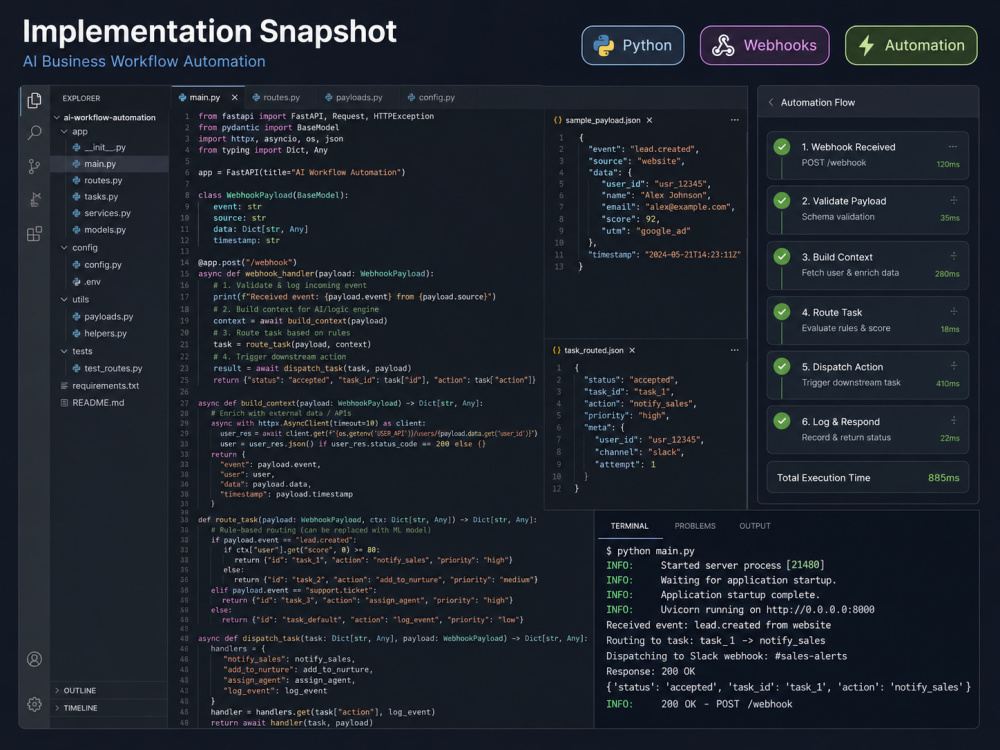This screenshot has width=1000, height=750.
Task: Open more actions for task_routed.json
Action: pyautogui.click(x=735, y=350)
